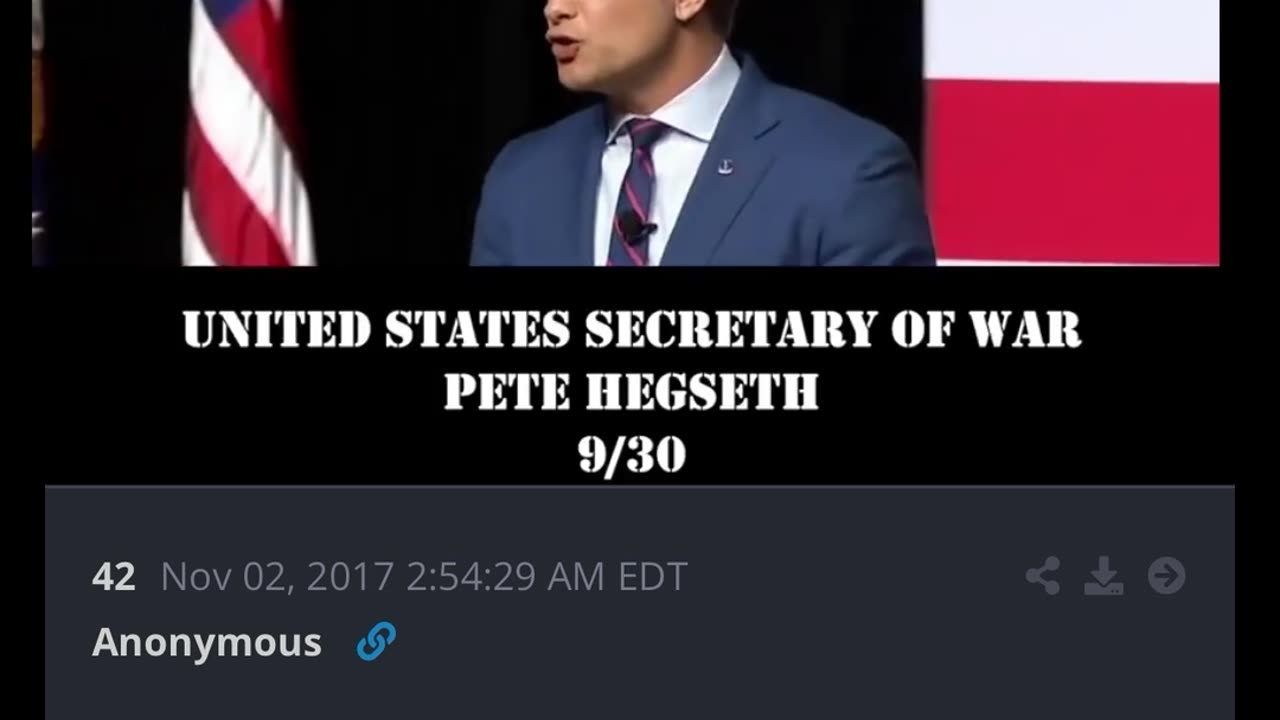Click the lapel microphone on the tie

(x=635, y=230)
